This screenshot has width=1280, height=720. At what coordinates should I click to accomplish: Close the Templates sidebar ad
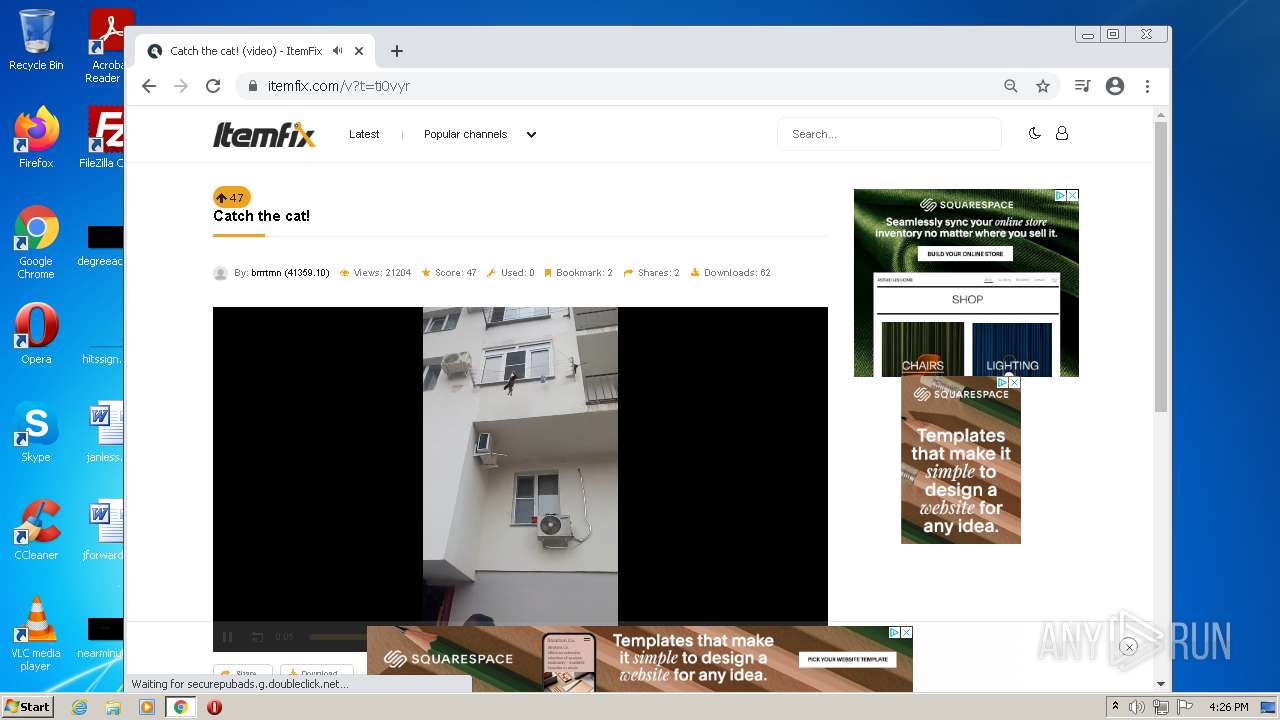(1015, 382)
